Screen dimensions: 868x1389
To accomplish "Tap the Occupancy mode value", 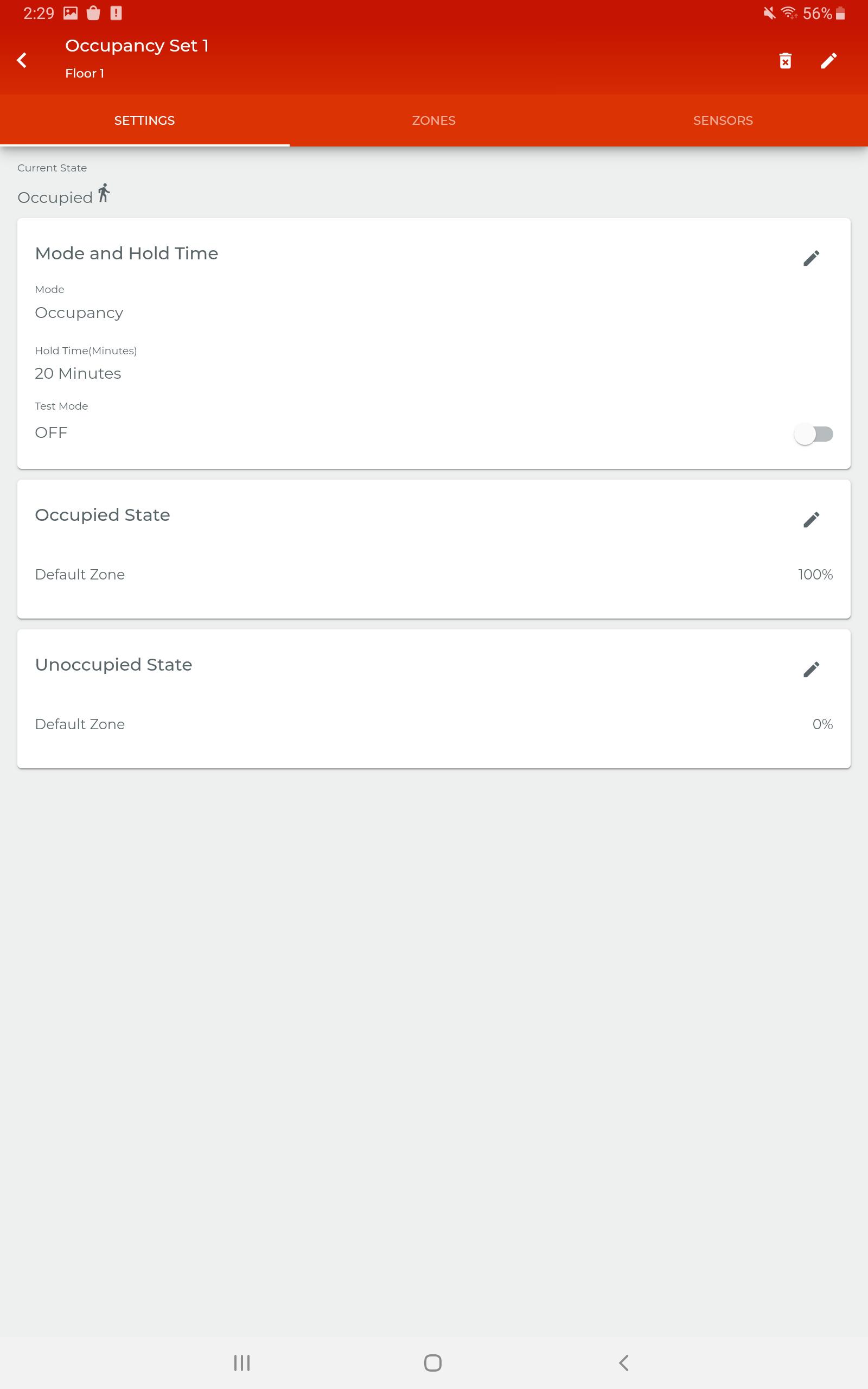I will click(x=79, y=313).
